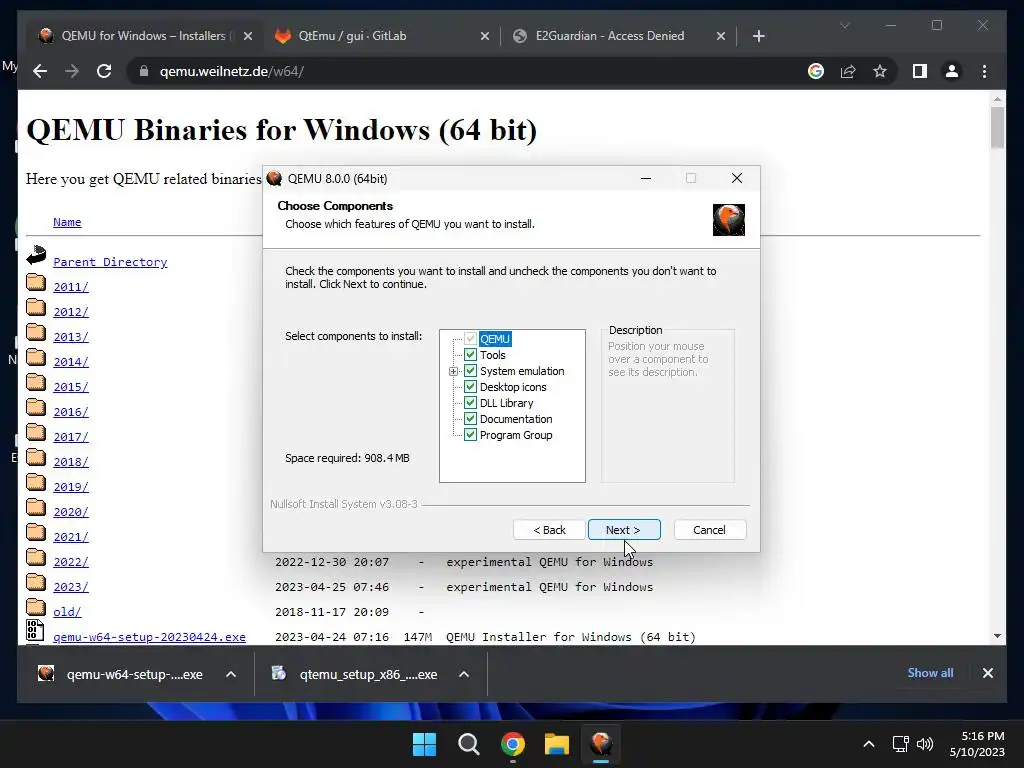Click Back in QEMU installer
Image resolution: width=1024 pixels, height=768 pixels.
point(549,530)
